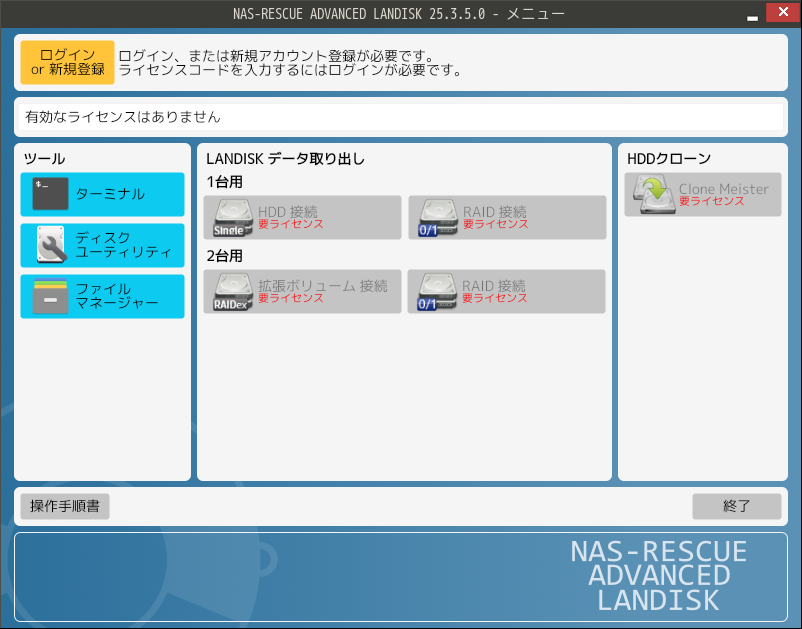Launch Disk Utility via the wrench icon

pyautogui.click(x=50, y=245)
